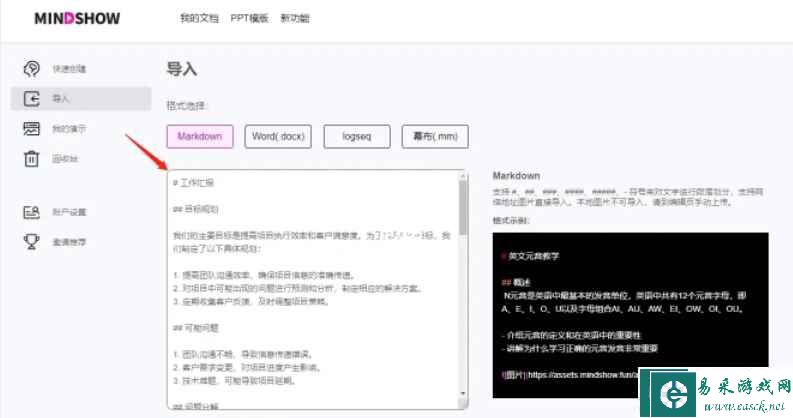Click the 回收站 trash can icon
The height and width of the screenshot is (418, 793).
(32, 158)
